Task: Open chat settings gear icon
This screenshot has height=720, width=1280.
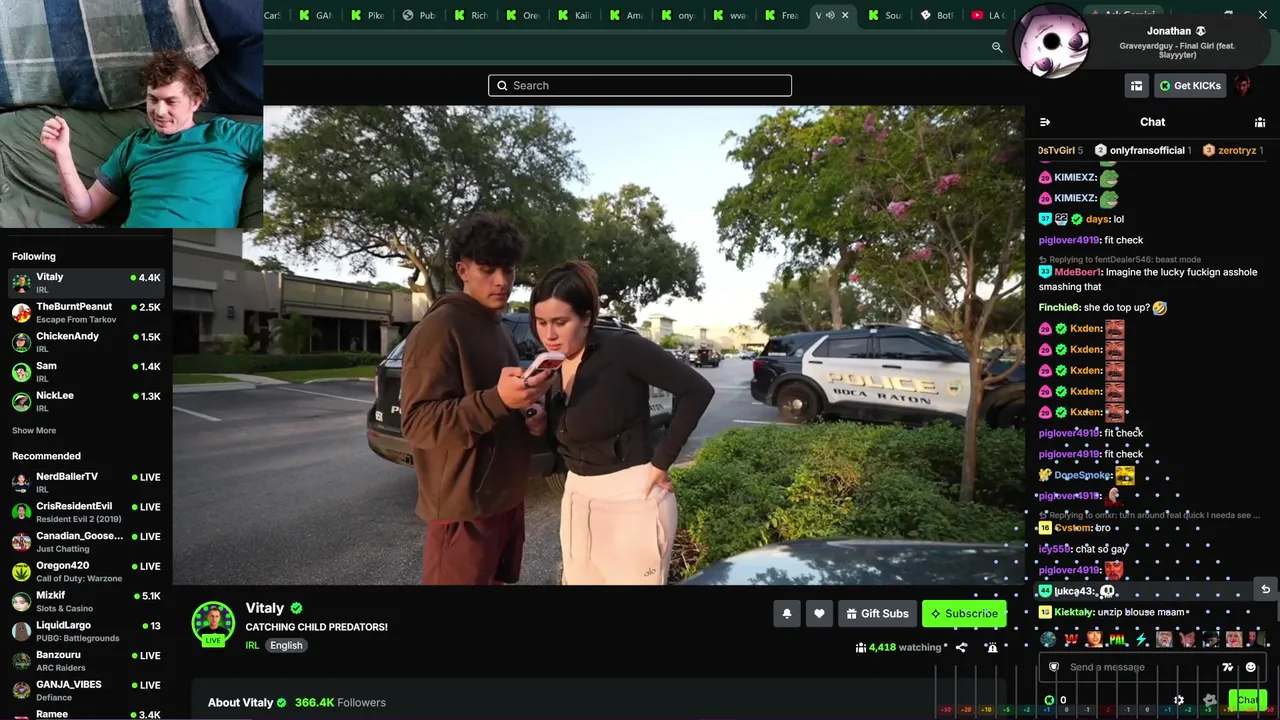Action: click(1179, 700)
